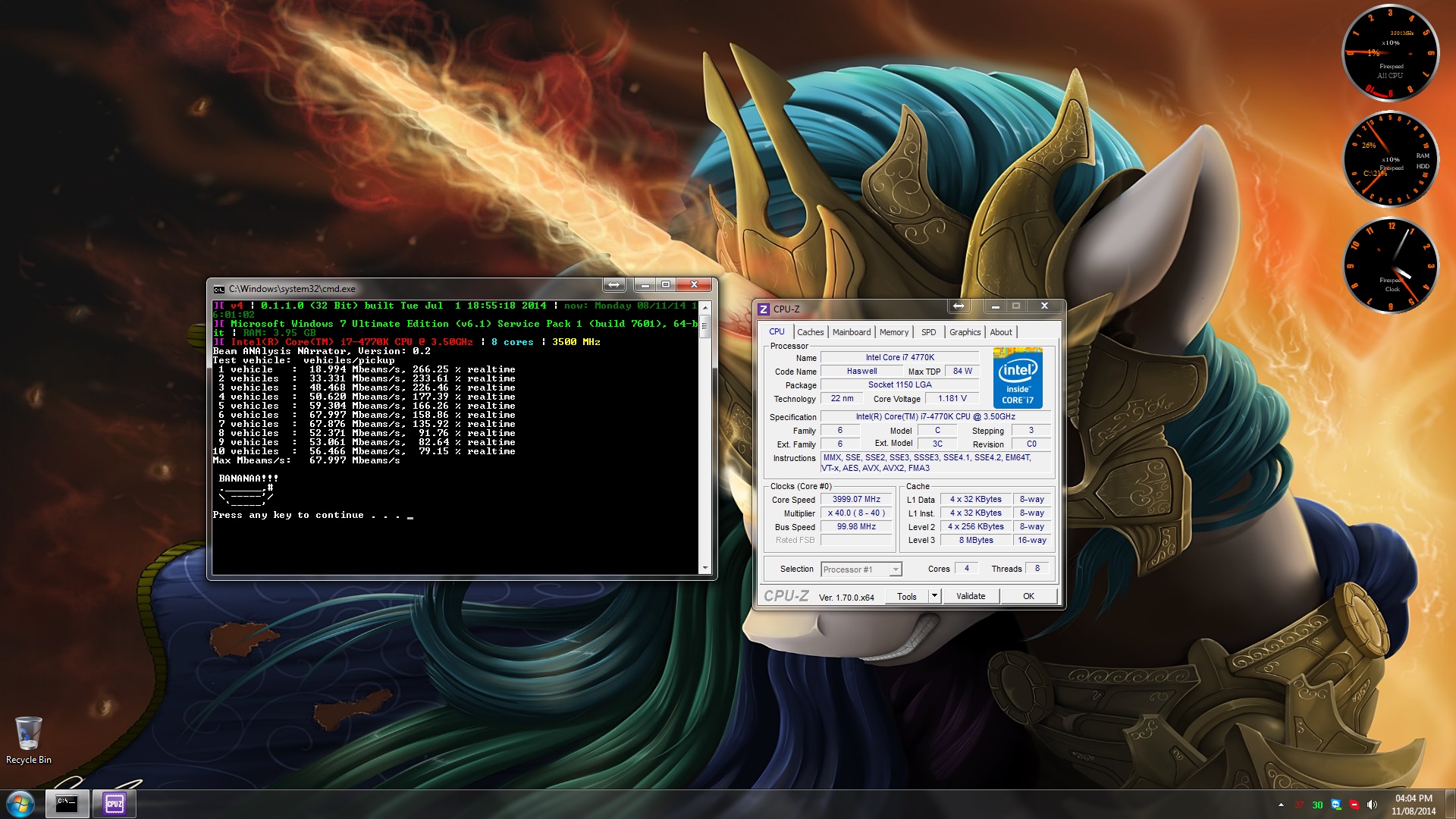Open the Windows Start orb
This screenshot has width=1456, height=819.
click(x=20, y=804)
